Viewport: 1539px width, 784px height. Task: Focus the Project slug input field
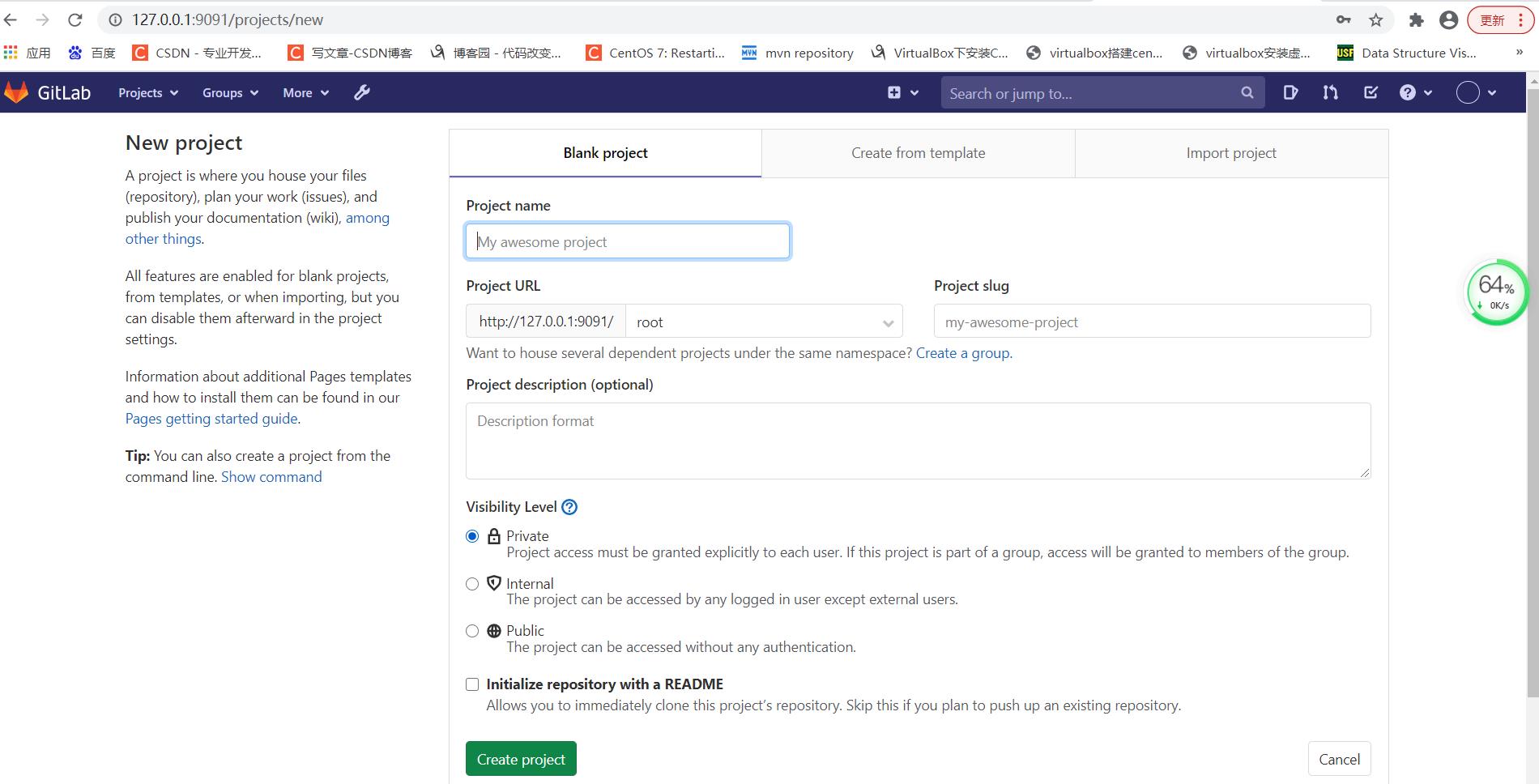coord(1152,322)
